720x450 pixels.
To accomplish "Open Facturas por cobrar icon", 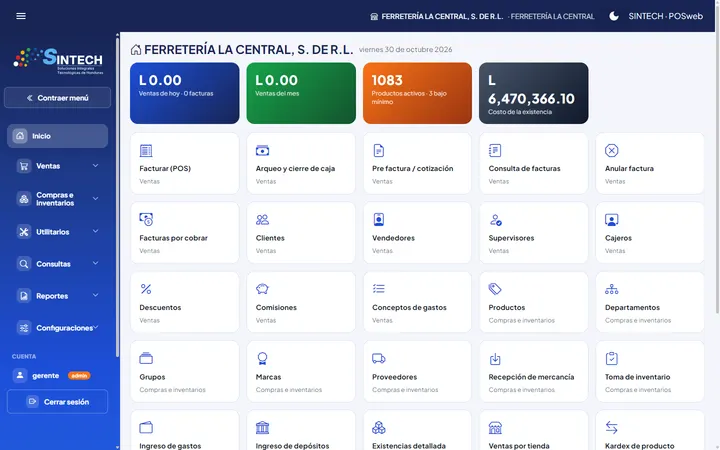I will coord(146,219).
